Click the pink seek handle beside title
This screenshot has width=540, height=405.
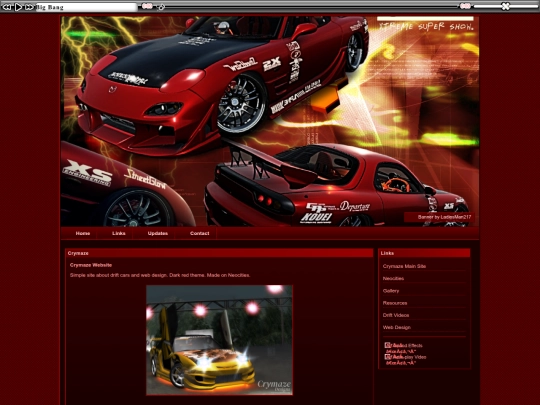[x=147, y=6]
